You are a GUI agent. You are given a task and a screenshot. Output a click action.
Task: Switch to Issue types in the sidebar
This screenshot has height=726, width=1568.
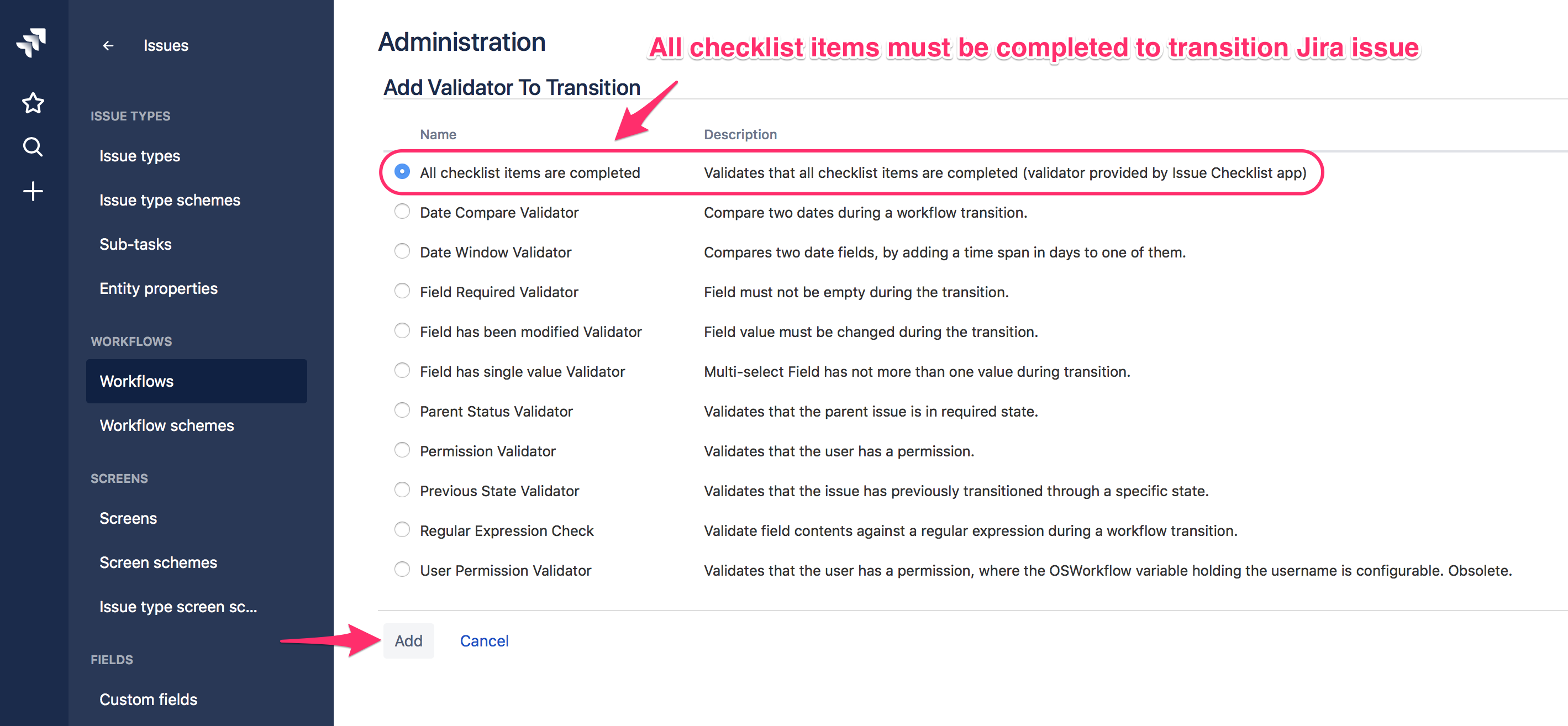[140, 155]
